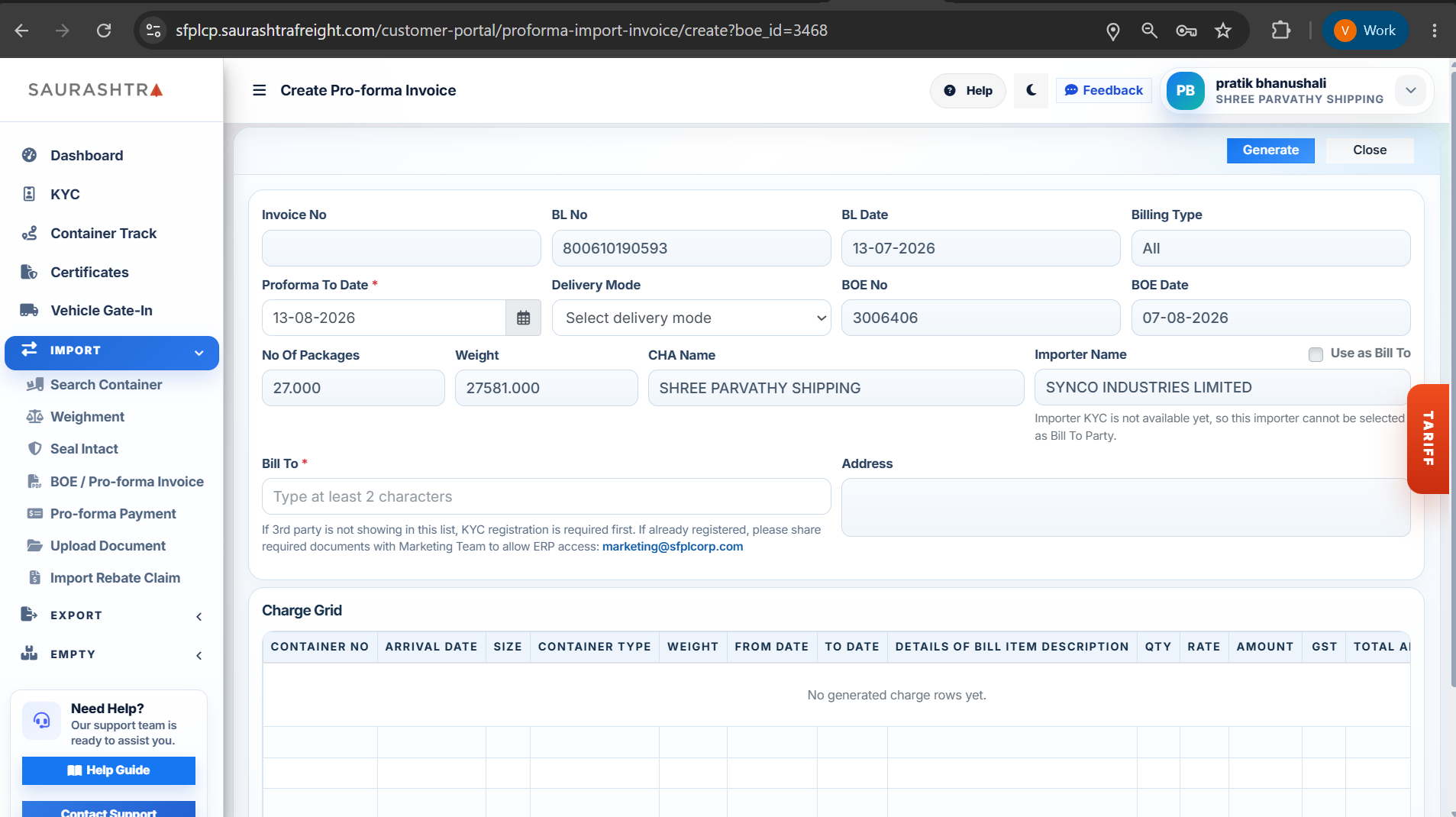Click the Billing Type field
This screenshot has height=817, width=1456.
[x=1270, y=249]
